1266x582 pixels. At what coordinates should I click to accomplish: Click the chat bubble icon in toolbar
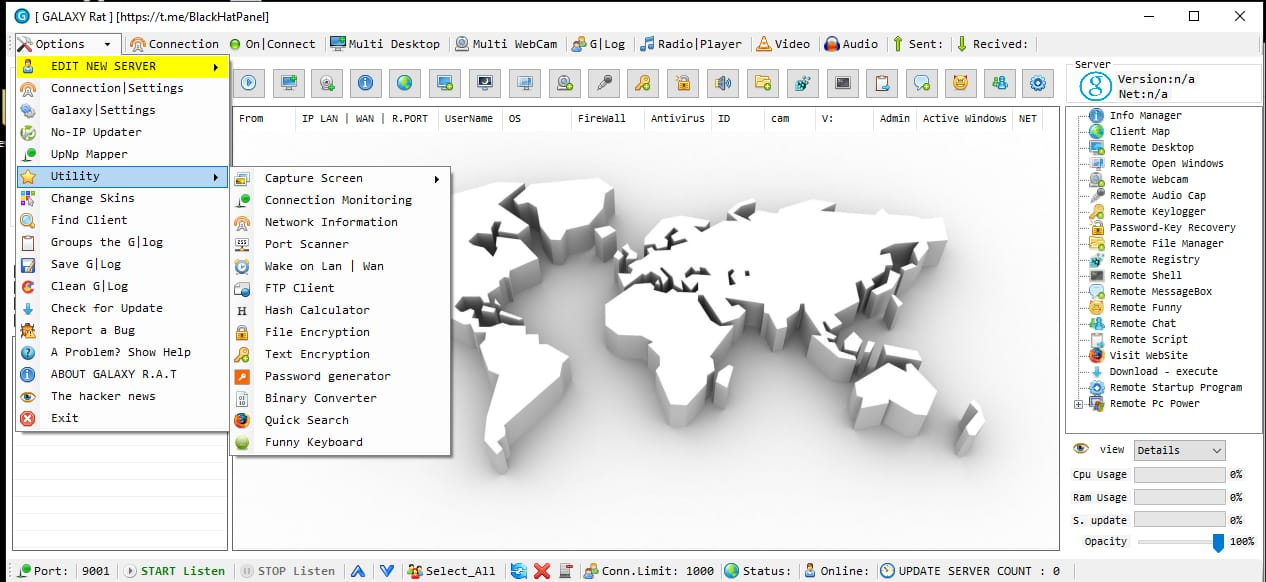921,84
